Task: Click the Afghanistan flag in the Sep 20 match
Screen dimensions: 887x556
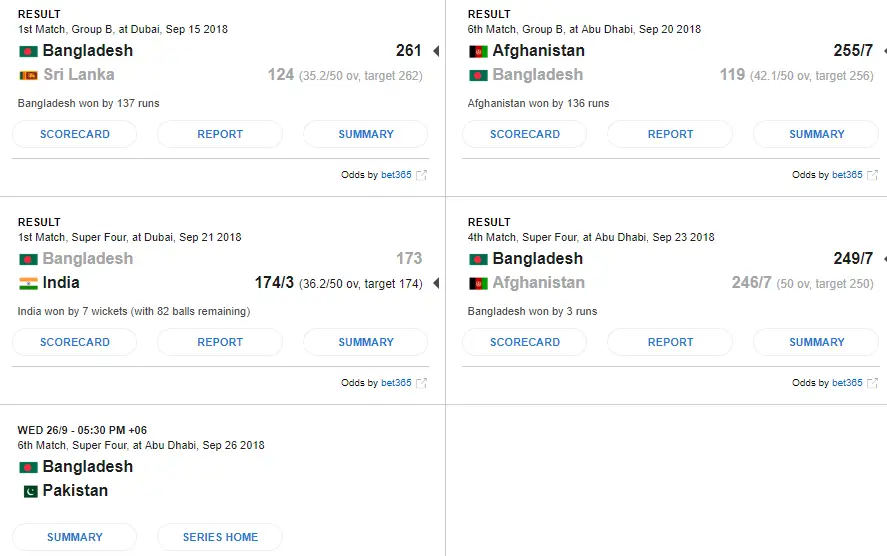Action: [x=478, y=51]
